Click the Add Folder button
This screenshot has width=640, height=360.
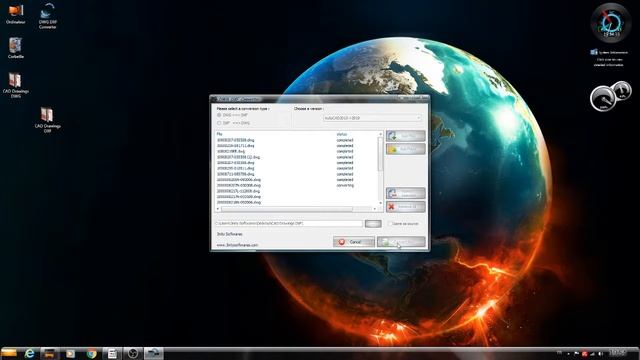click(406, 149)
